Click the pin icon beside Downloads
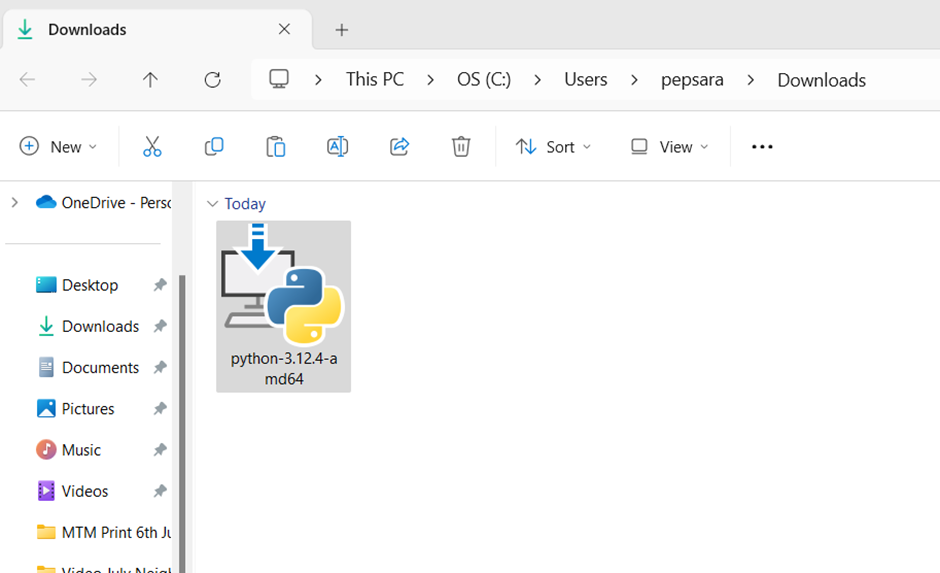Image resolution: width=940 pixels, height=573 pixels. click(x=159, y=326)
